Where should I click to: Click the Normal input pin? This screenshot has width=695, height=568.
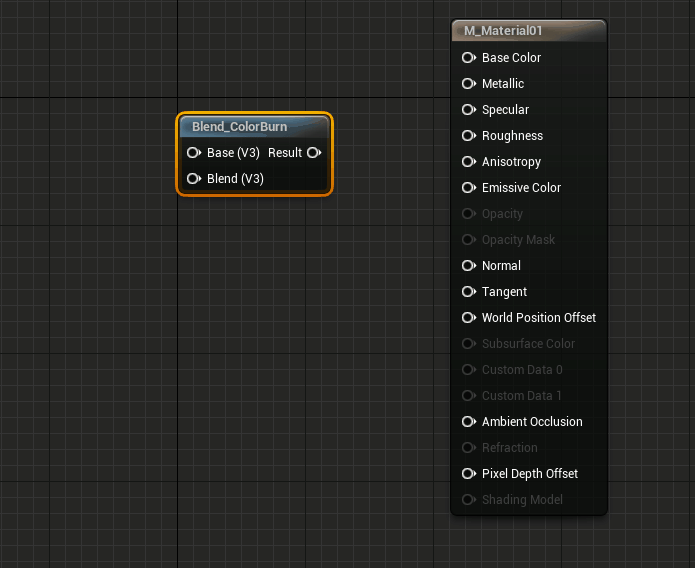pos(469,266)
